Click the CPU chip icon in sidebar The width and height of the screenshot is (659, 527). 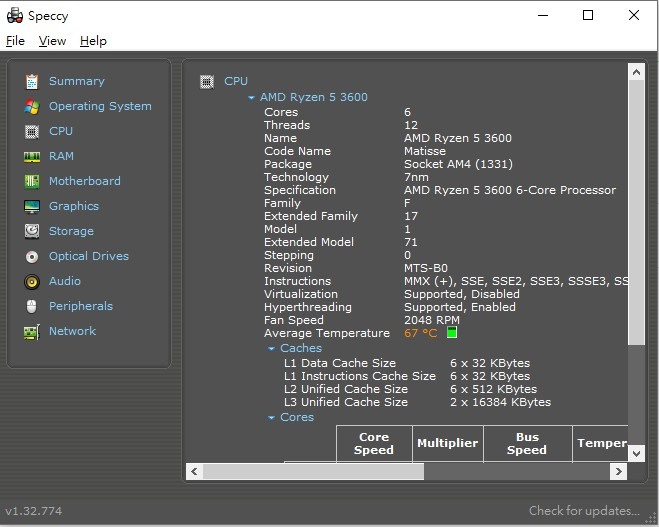click(32, 132)
